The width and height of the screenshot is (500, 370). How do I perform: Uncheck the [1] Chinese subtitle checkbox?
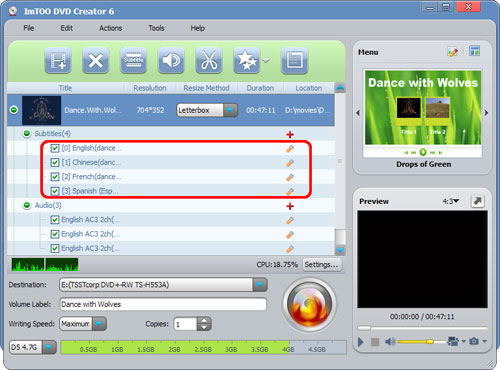(55, 162)
